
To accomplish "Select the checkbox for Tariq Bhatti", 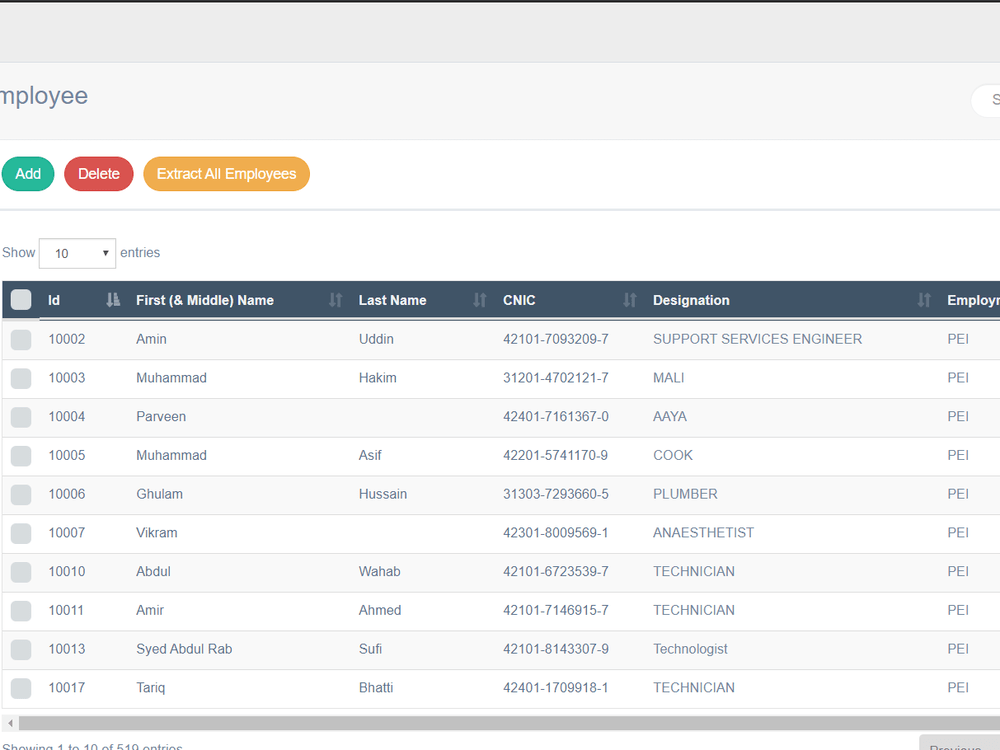I will coord(21,688).
